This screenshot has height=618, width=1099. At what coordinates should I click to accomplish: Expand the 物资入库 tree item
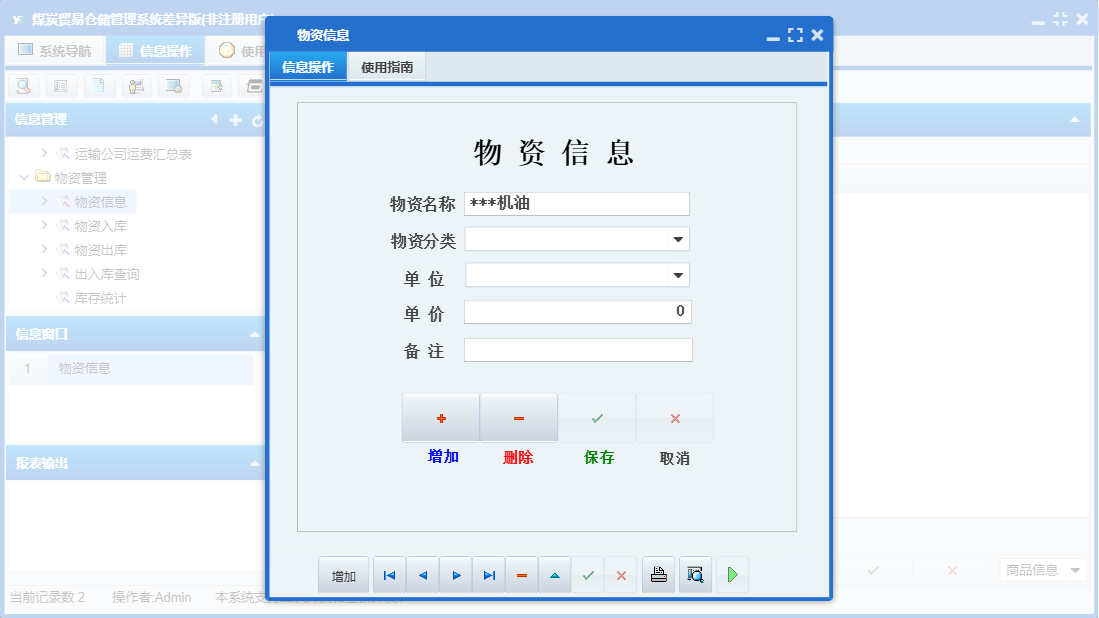pyautogui.click(x=47, y=225)
